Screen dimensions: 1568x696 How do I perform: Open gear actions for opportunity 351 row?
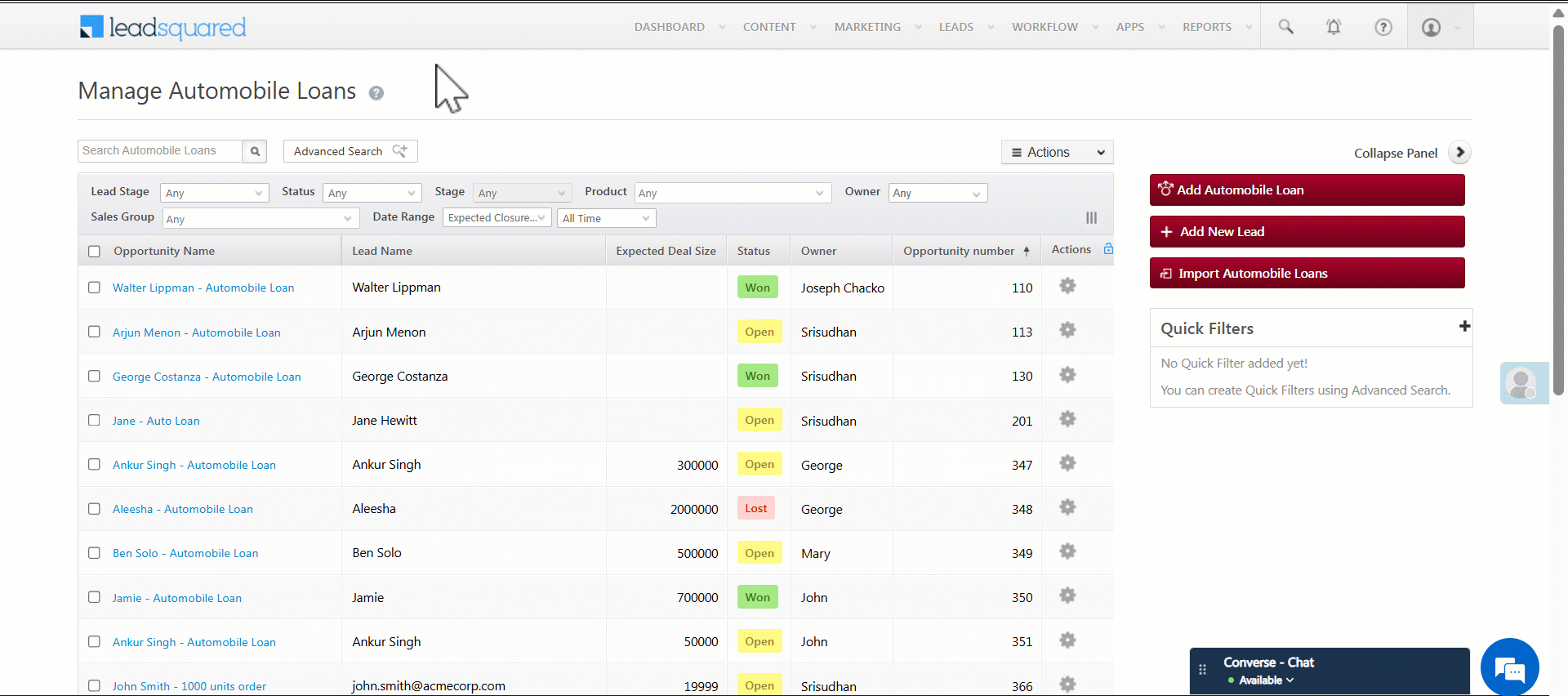coord(1067,640)
